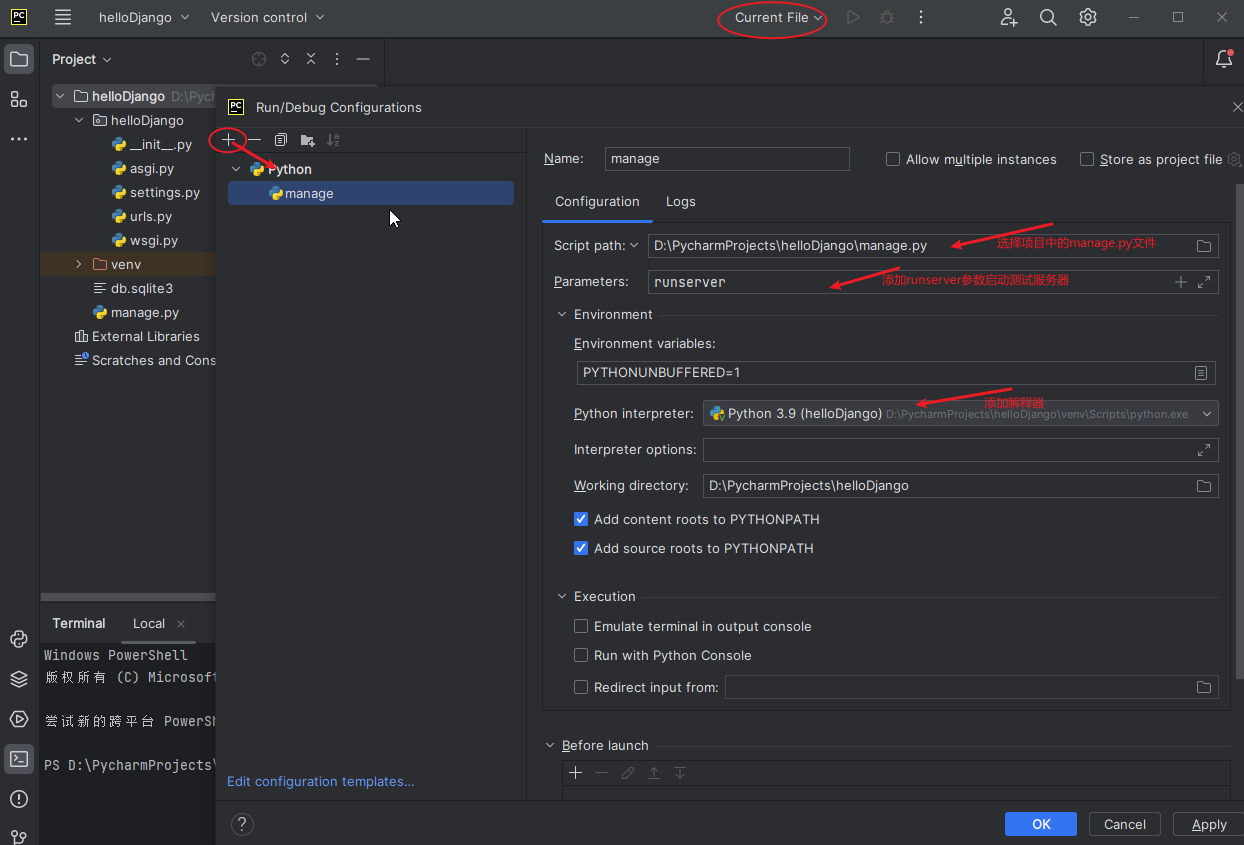Open the Code With Me add-user icon
This screenshot has width=1244, height=845.
click(1009, 17)
